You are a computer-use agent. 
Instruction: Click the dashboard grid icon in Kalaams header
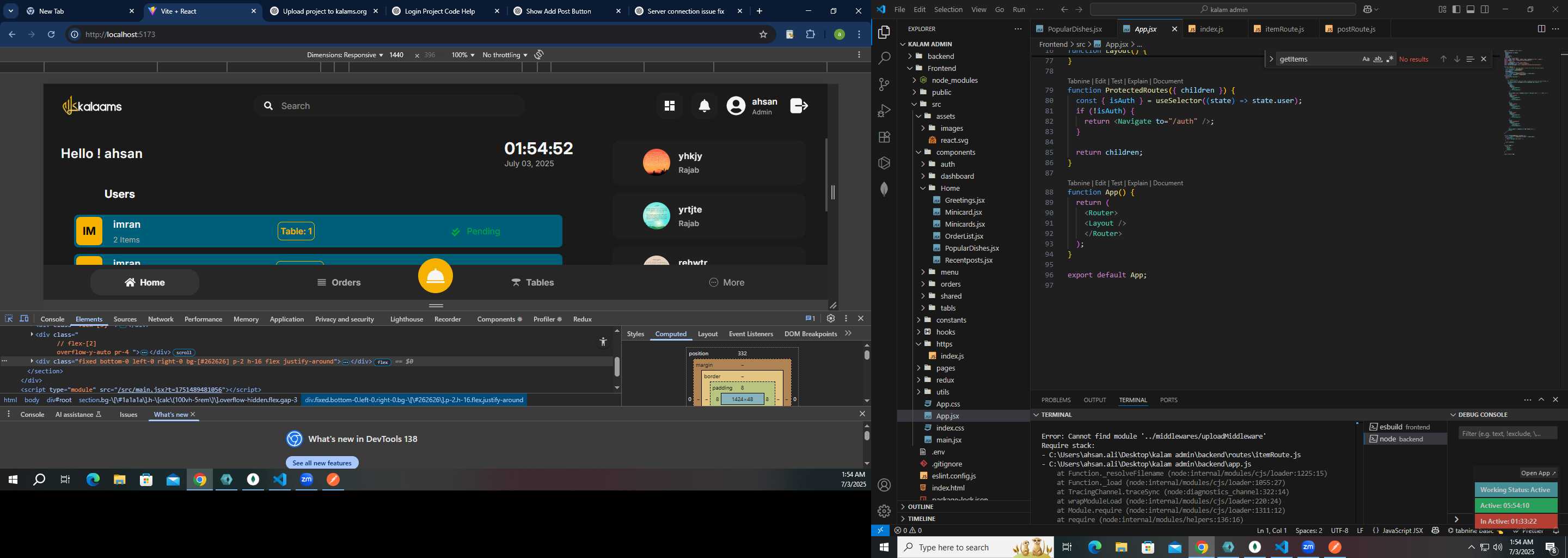click(670, 106)
